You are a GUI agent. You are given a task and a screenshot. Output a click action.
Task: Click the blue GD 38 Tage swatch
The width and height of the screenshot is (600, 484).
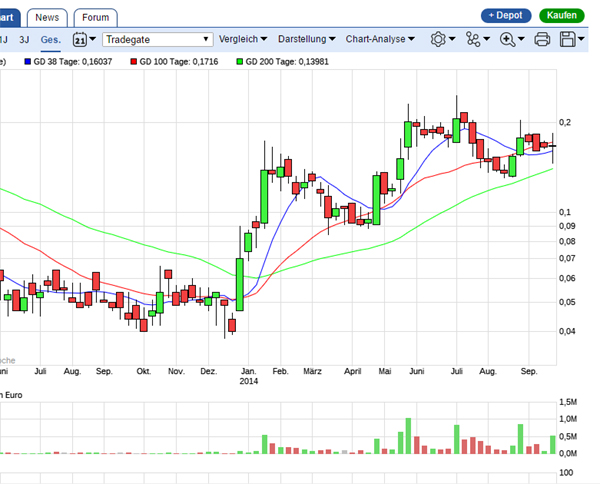coord(28,62)
